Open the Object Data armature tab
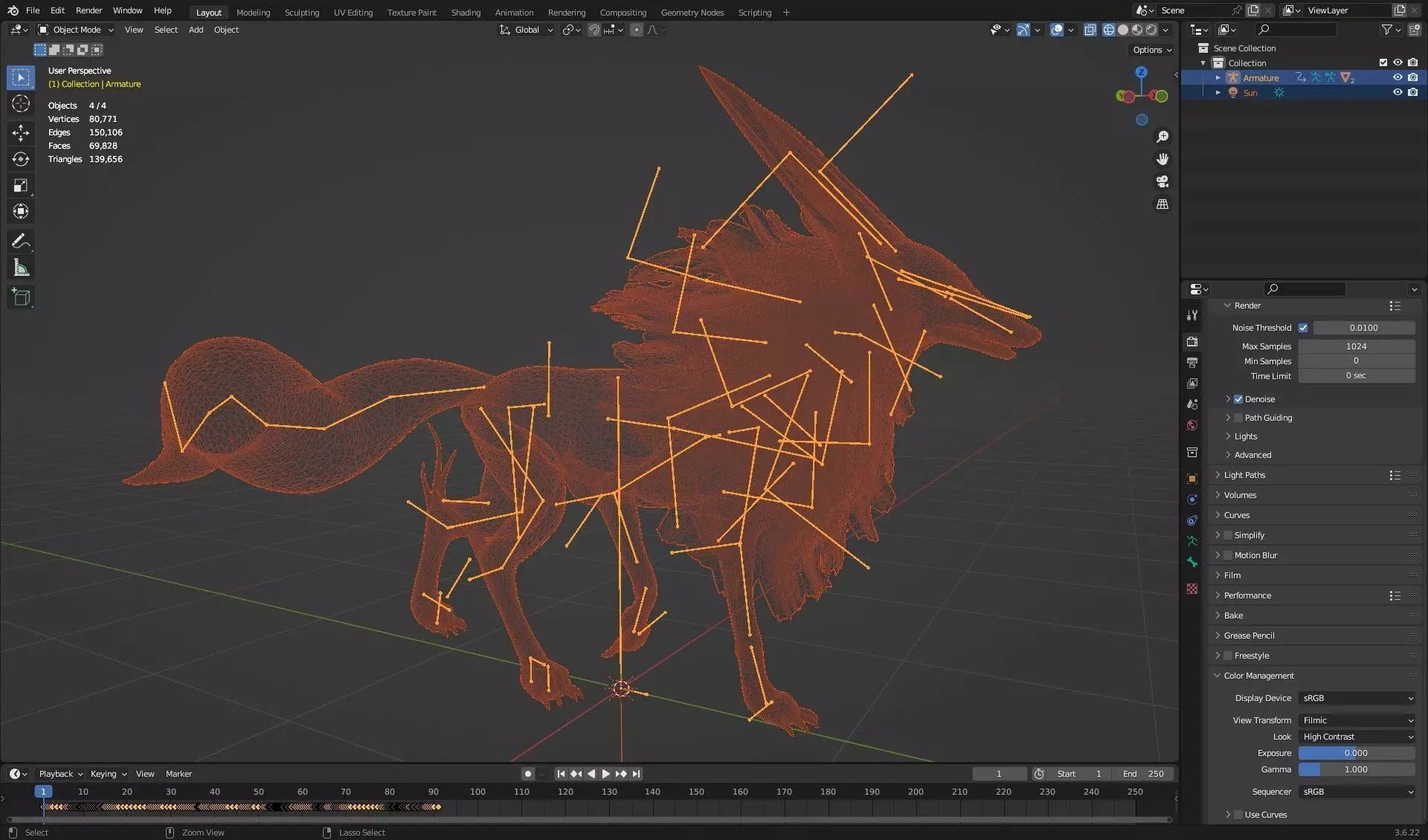The image size is (1428, 840). point(1192,541)
